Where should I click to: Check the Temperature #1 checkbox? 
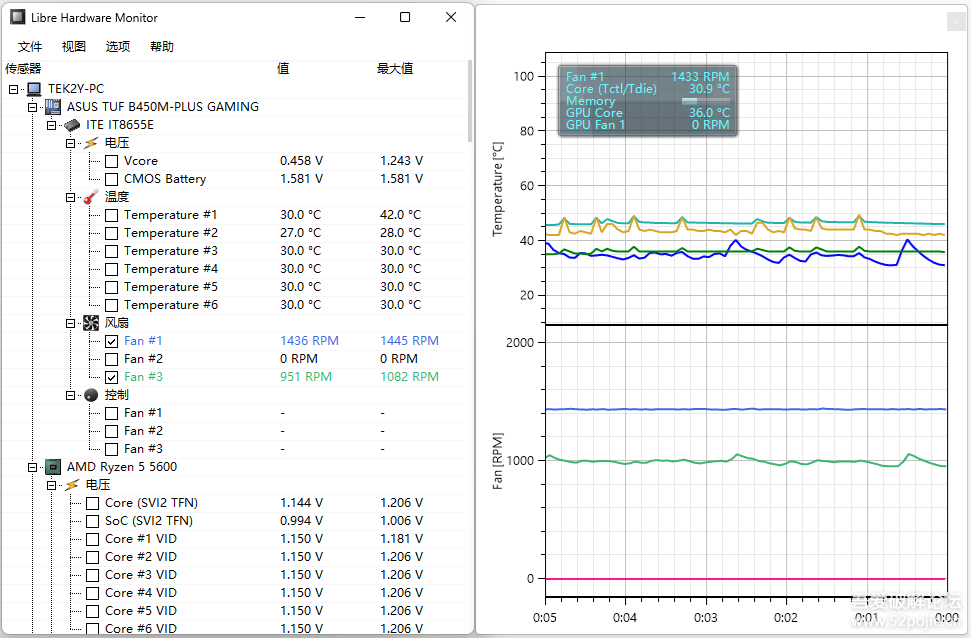(112, 214)
